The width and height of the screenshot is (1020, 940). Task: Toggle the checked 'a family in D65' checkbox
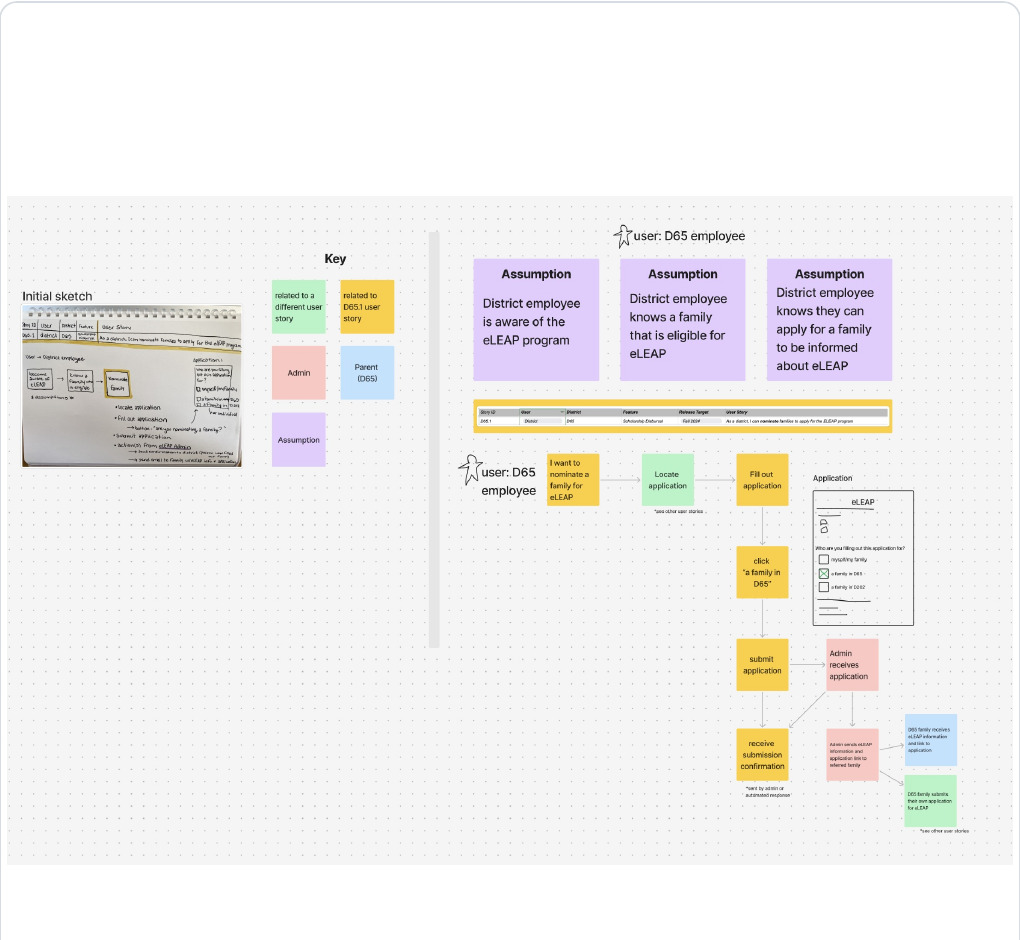(x=824, y=574)
